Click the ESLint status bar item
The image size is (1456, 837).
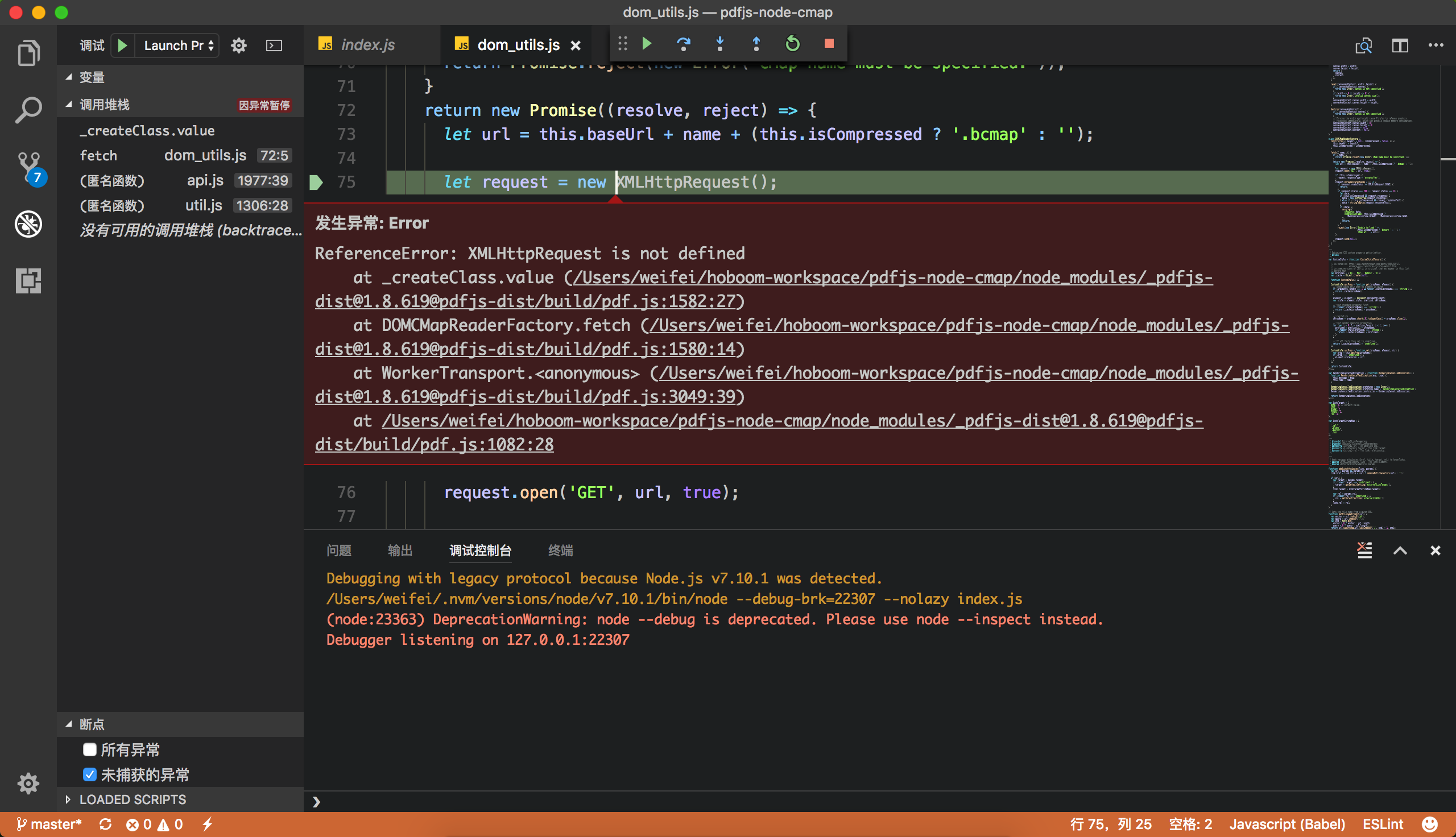[1383, 824]
